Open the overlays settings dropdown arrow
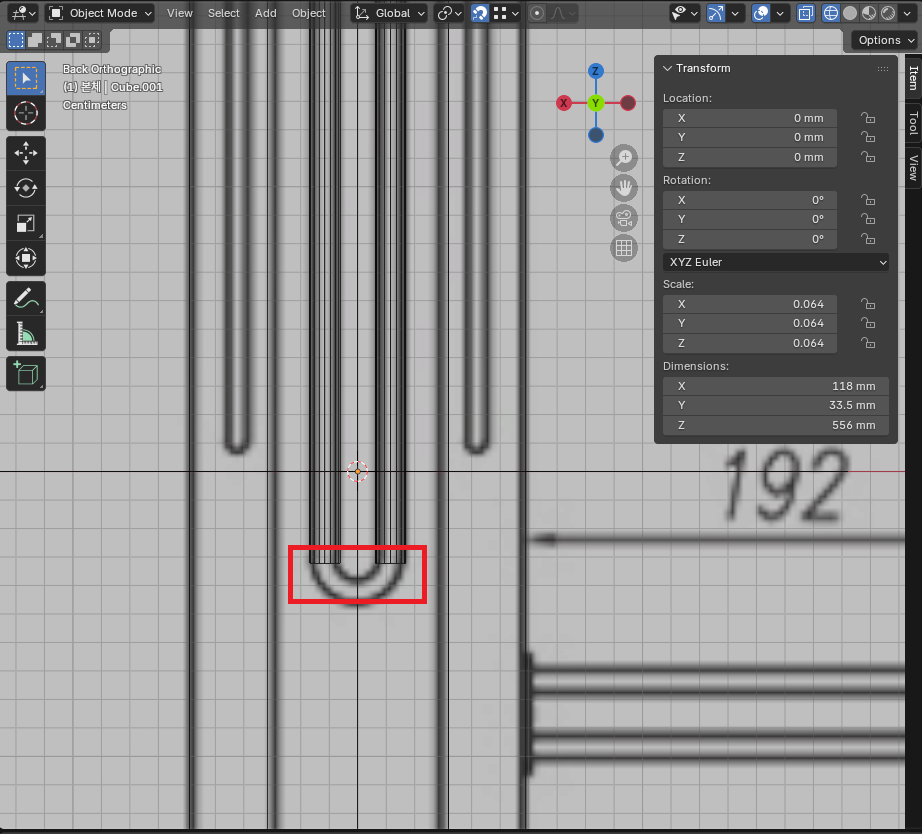The image size is (922, 834). click(780, 13)
